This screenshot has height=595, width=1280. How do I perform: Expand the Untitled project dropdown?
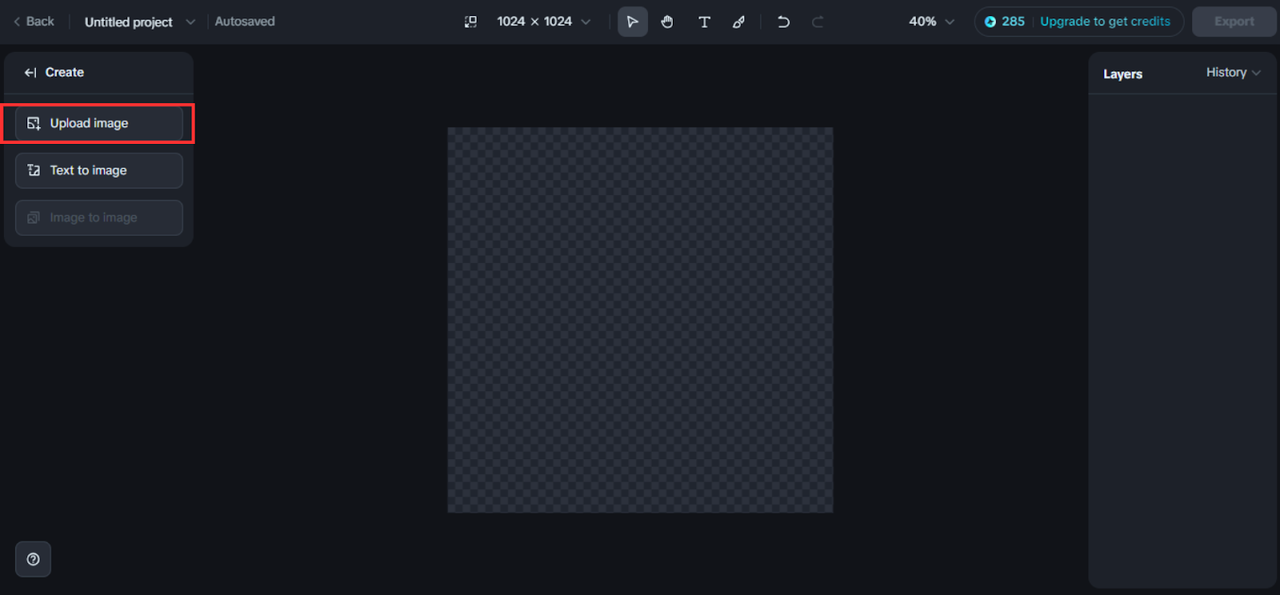(x=190, y=22)
